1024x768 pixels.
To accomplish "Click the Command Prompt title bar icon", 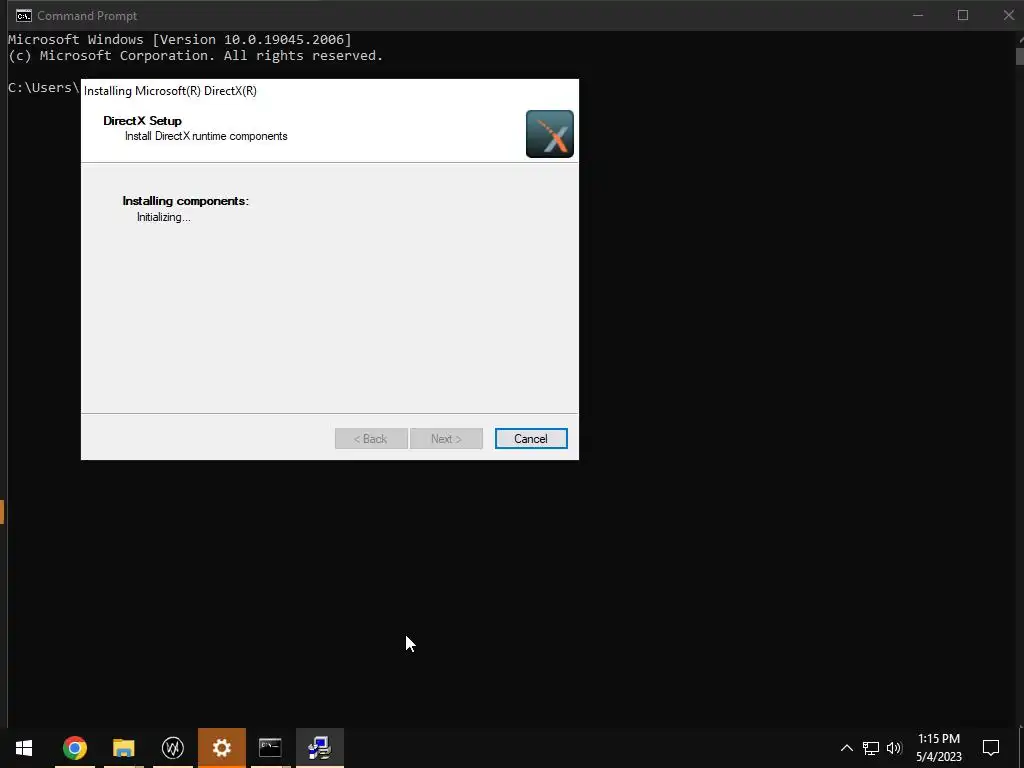I will [24, 16].
